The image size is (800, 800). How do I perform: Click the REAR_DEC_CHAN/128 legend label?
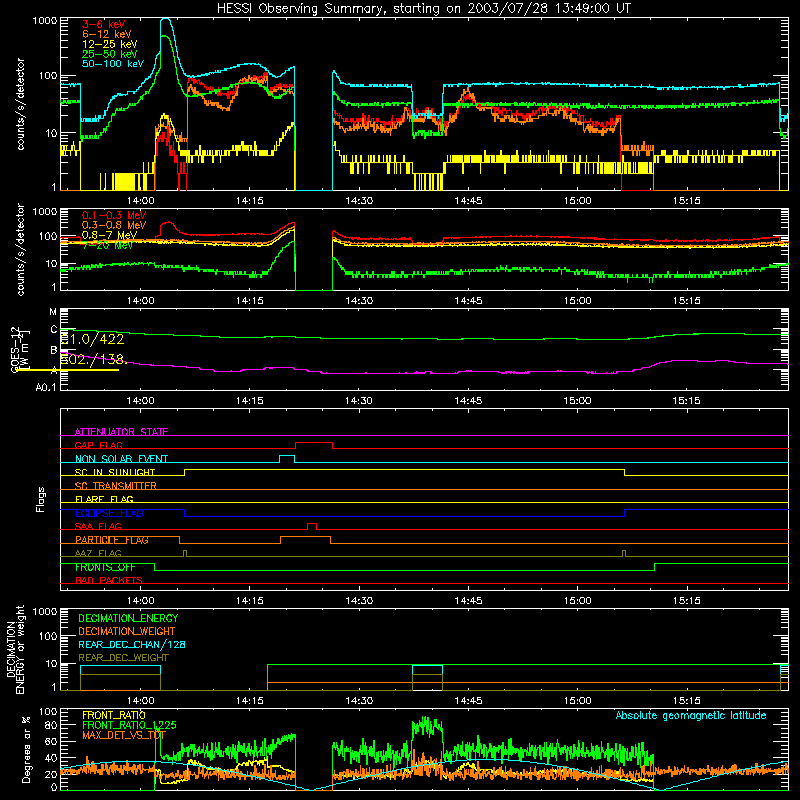132,644
